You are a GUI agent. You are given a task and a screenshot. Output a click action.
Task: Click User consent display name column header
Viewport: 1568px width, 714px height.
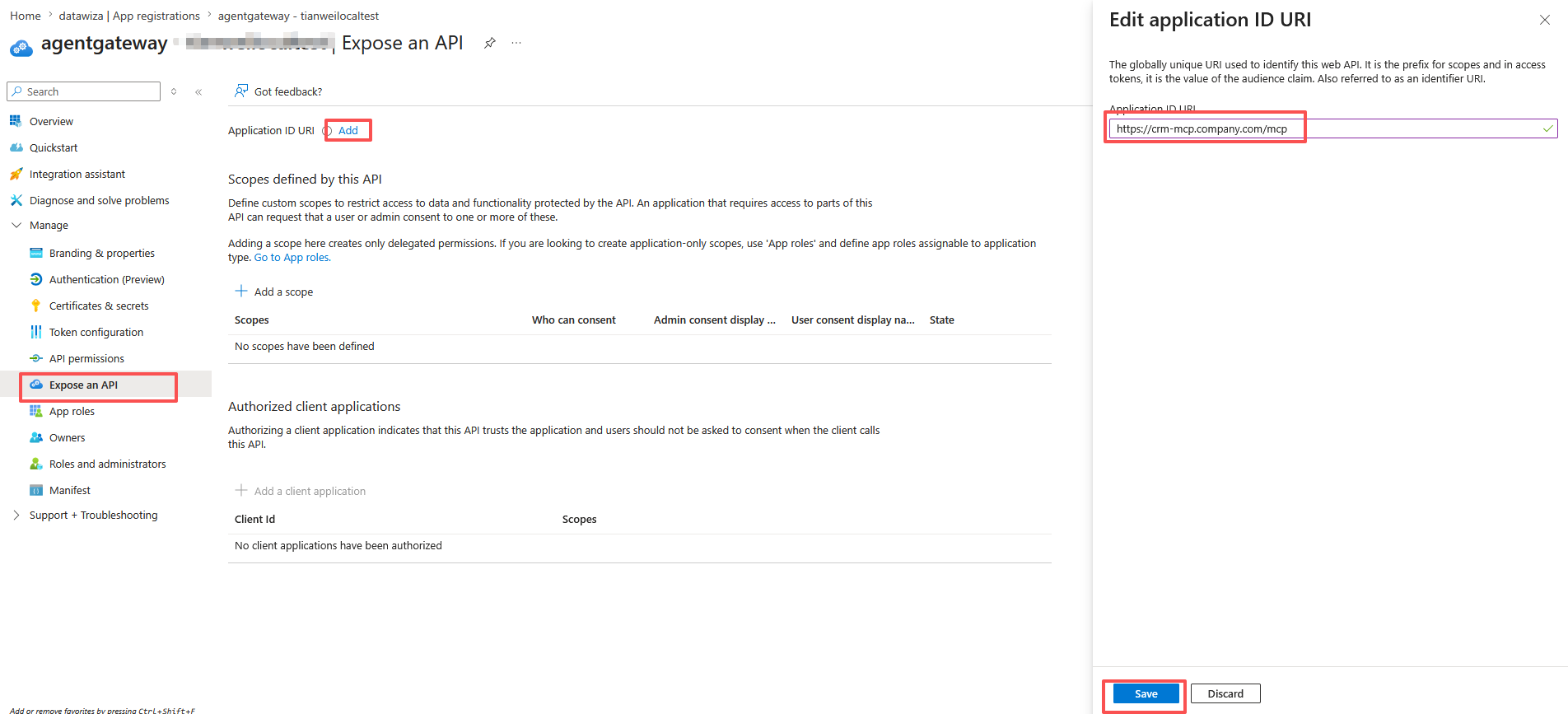point(853,320)
